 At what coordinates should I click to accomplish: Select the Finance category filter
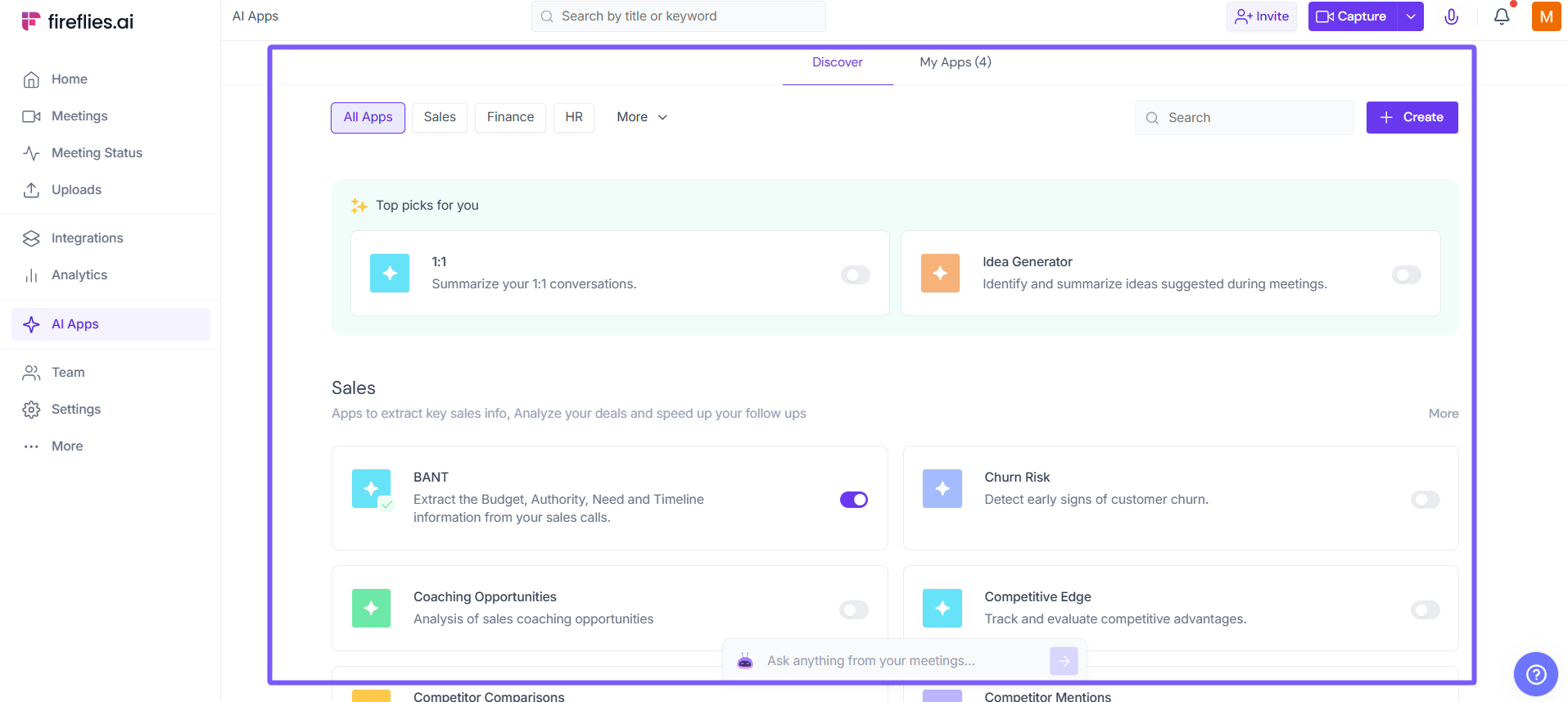click(x=510, y=118)
